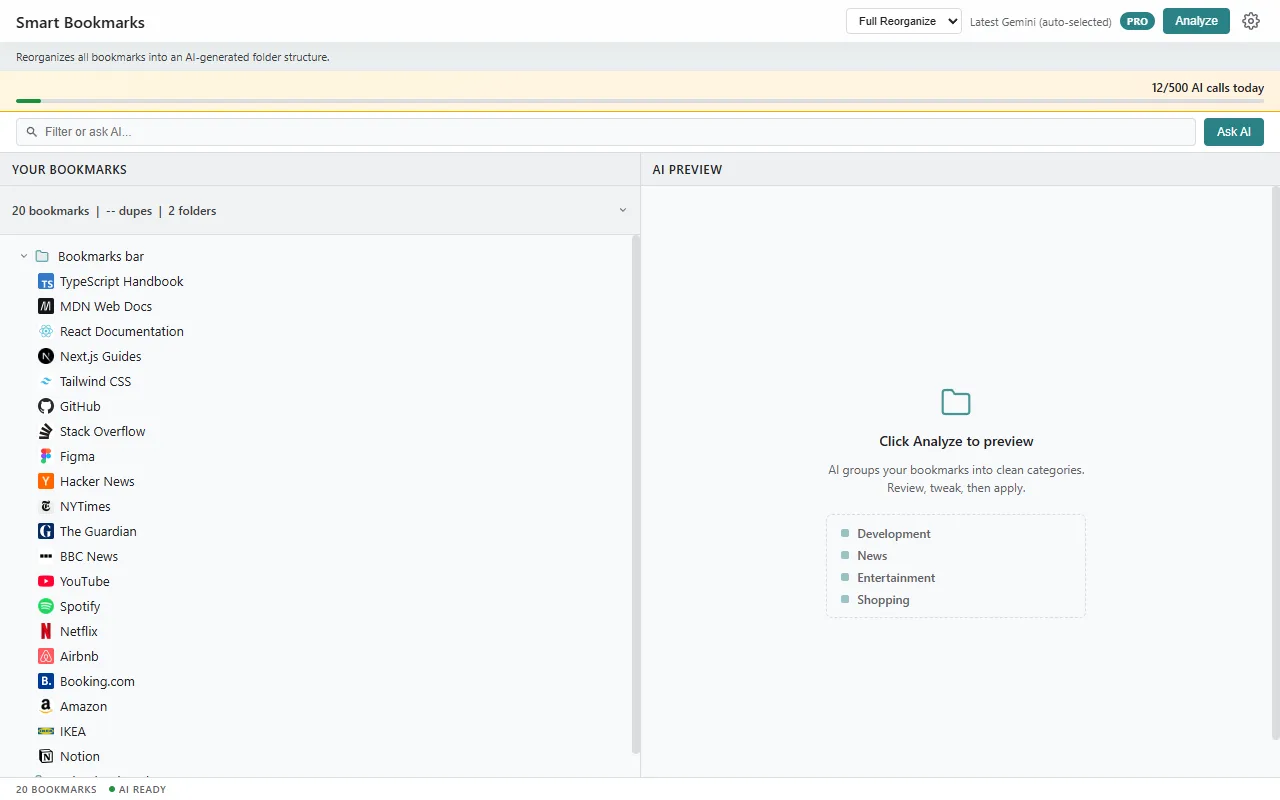Click the YouTube play icon
This screenshot has height=800, width=1280.
click(x=45, y=582)
